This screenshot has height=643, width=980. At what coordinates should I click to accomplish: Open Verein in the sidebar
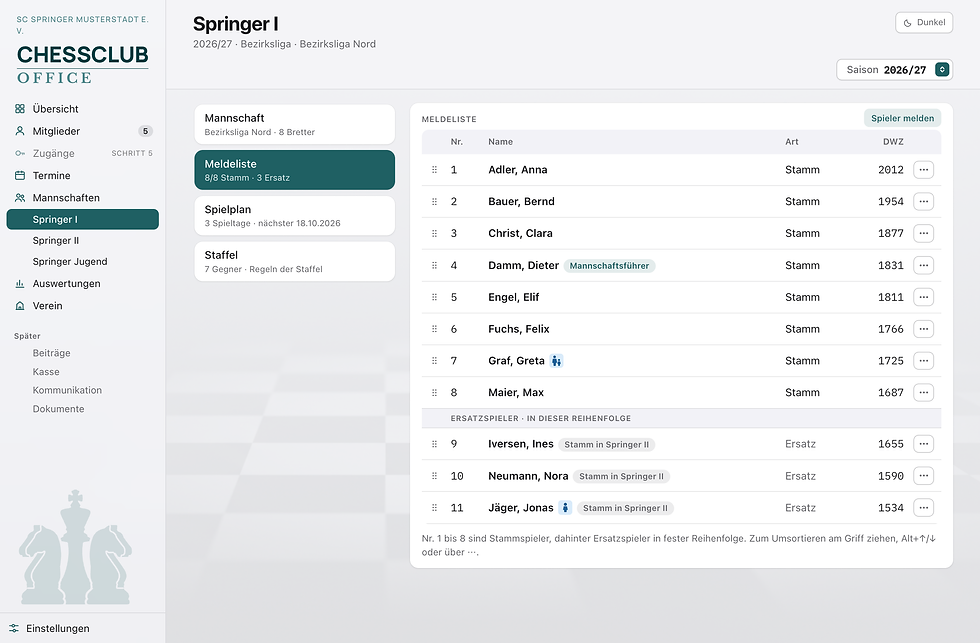pyautogui.click(x=82, y=306)
